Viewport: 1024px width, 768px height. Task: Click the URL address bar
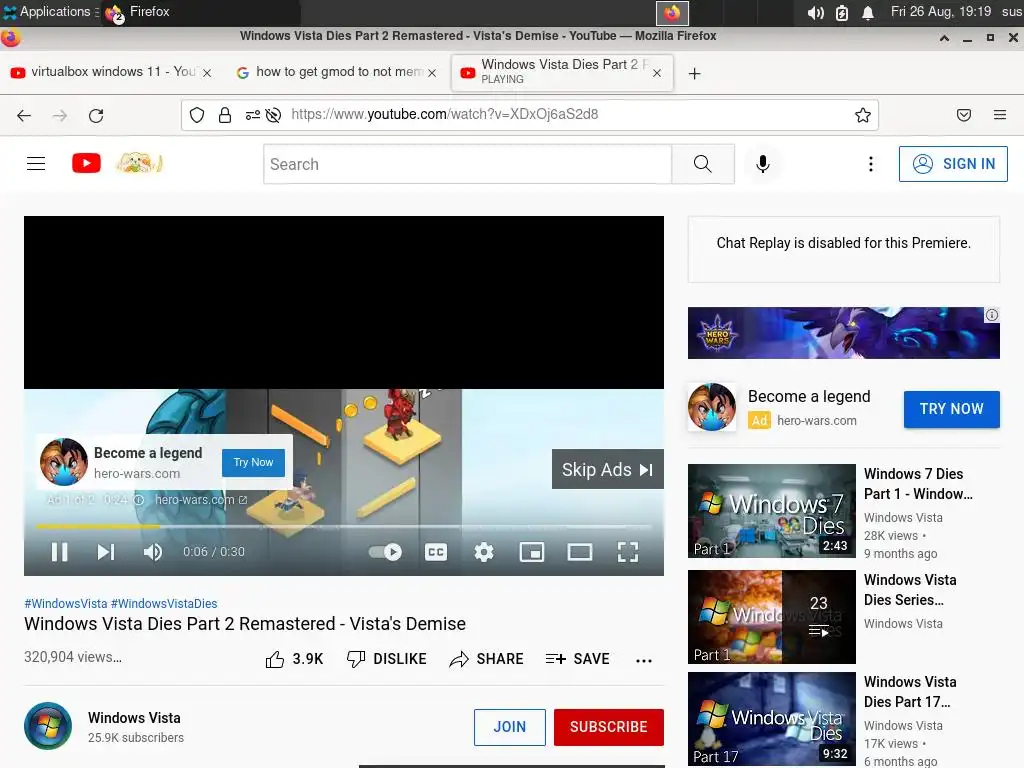point(530,115)
